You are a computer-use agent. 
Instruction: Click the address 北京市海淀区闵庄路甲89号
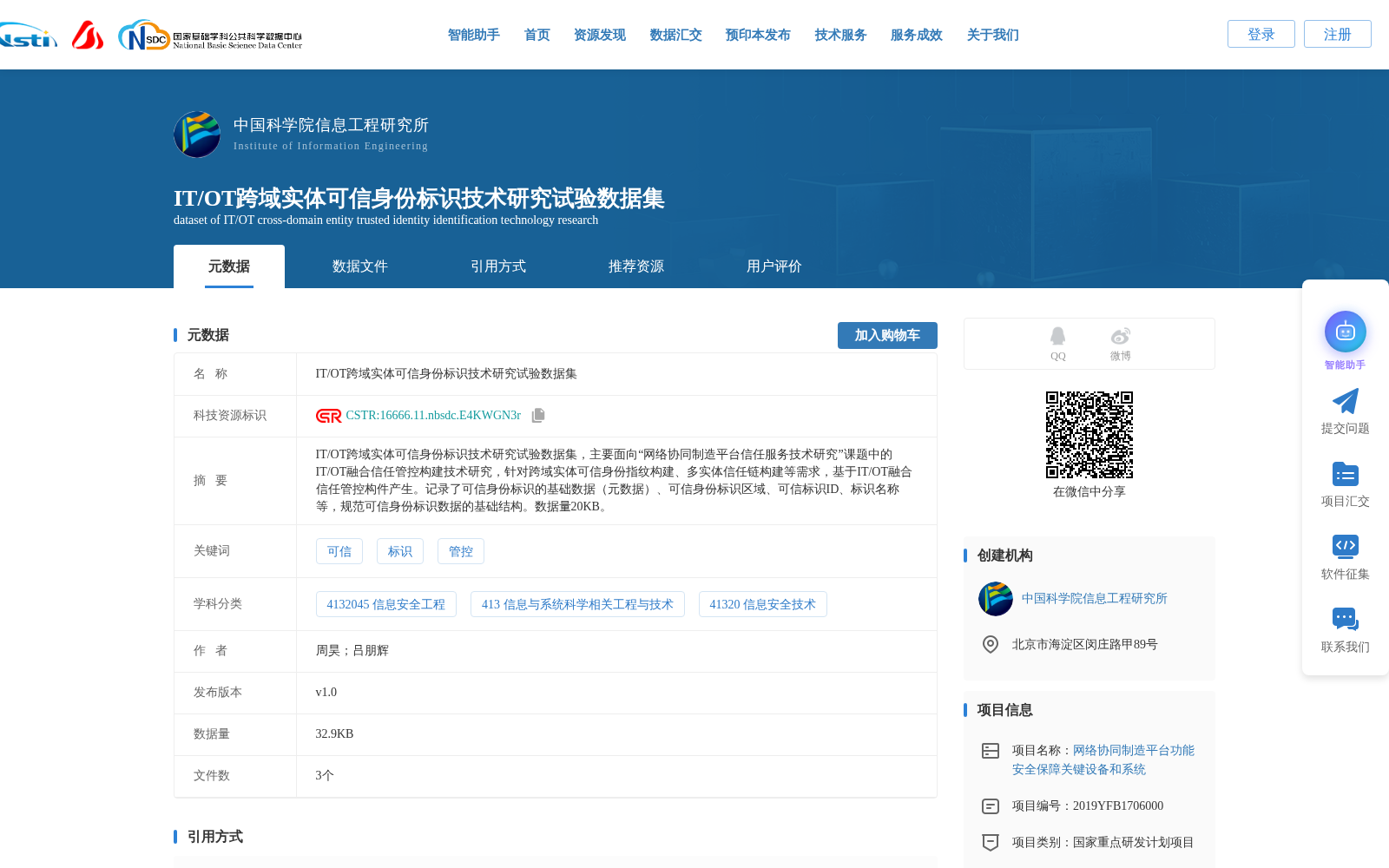tap(1085, 644)
